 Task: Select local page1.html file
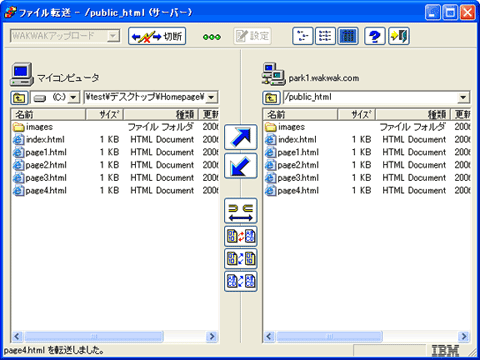[39, 152]
